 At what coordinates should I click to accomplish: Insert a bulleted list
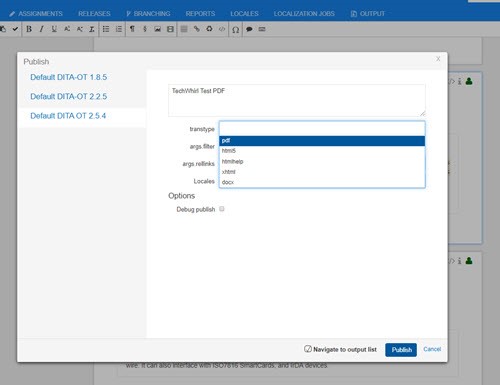[x=106, y=29]
